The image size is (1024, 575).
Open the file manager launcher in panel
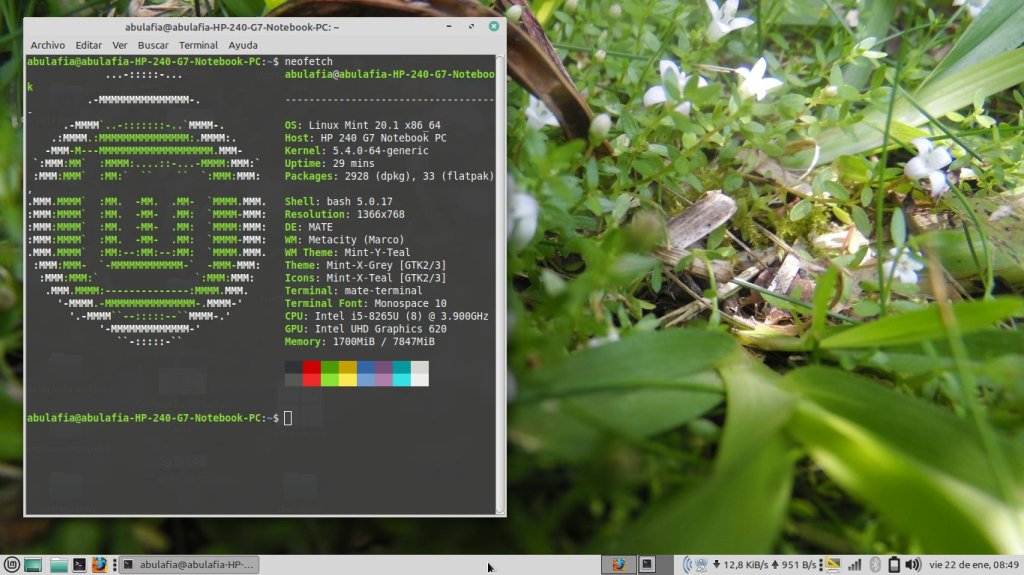[58, 565]
